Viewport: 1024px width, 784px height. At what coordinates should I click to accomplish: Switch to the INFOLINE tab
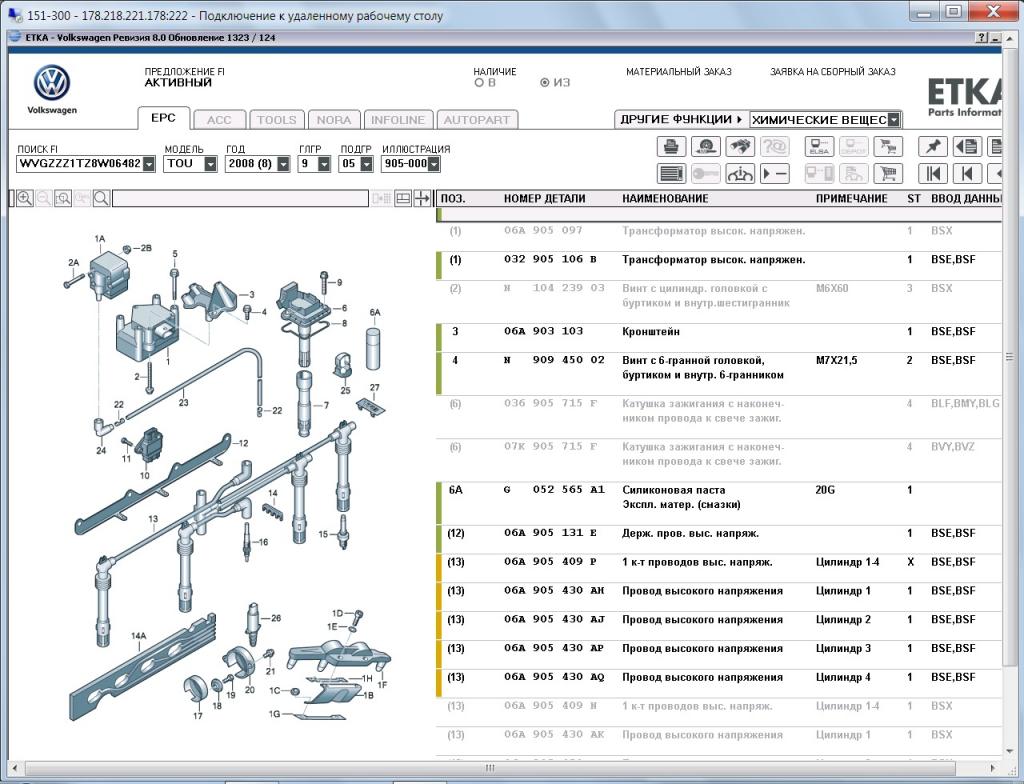(x=398, y=120)
